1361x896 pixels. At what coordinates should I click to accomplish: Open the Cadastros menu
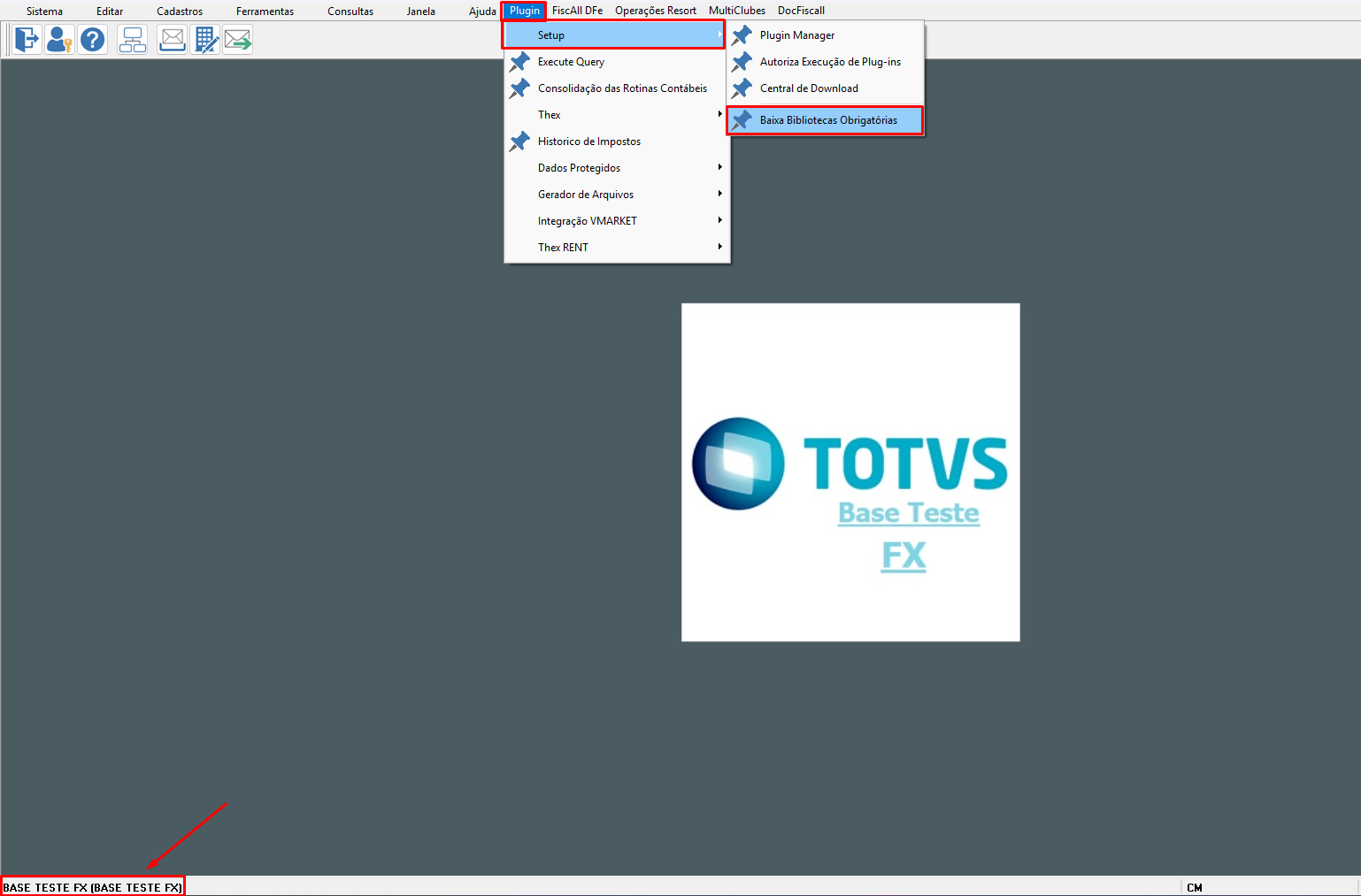coord(180,11)
